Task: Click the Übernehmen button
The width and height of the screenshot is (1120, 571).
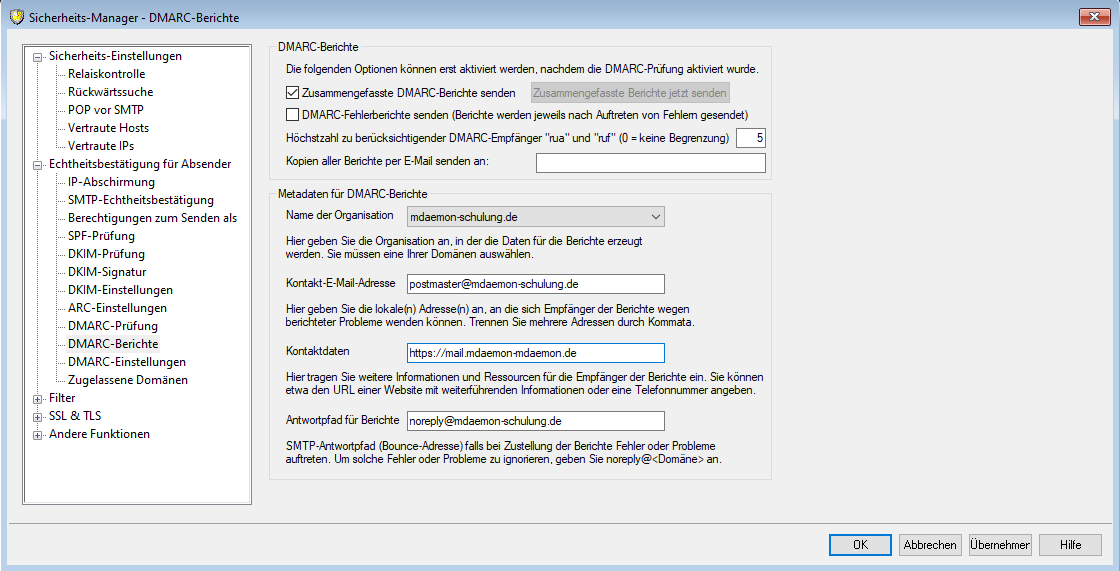Action: (1000, 545)
